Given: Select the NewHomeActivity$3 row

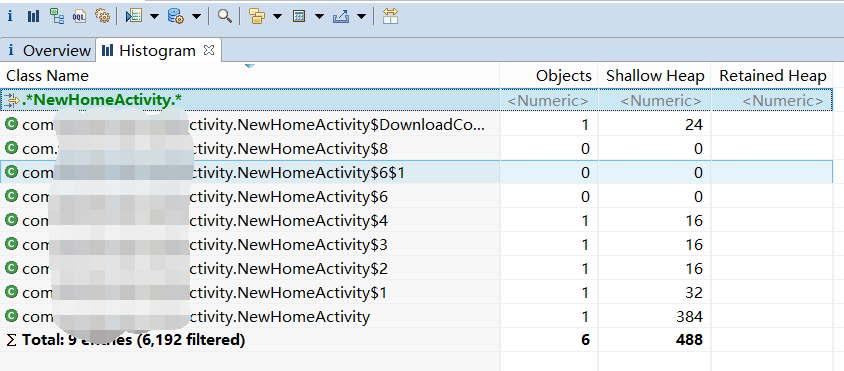Looking at the screenshot, I should click(x=417, y=244).
